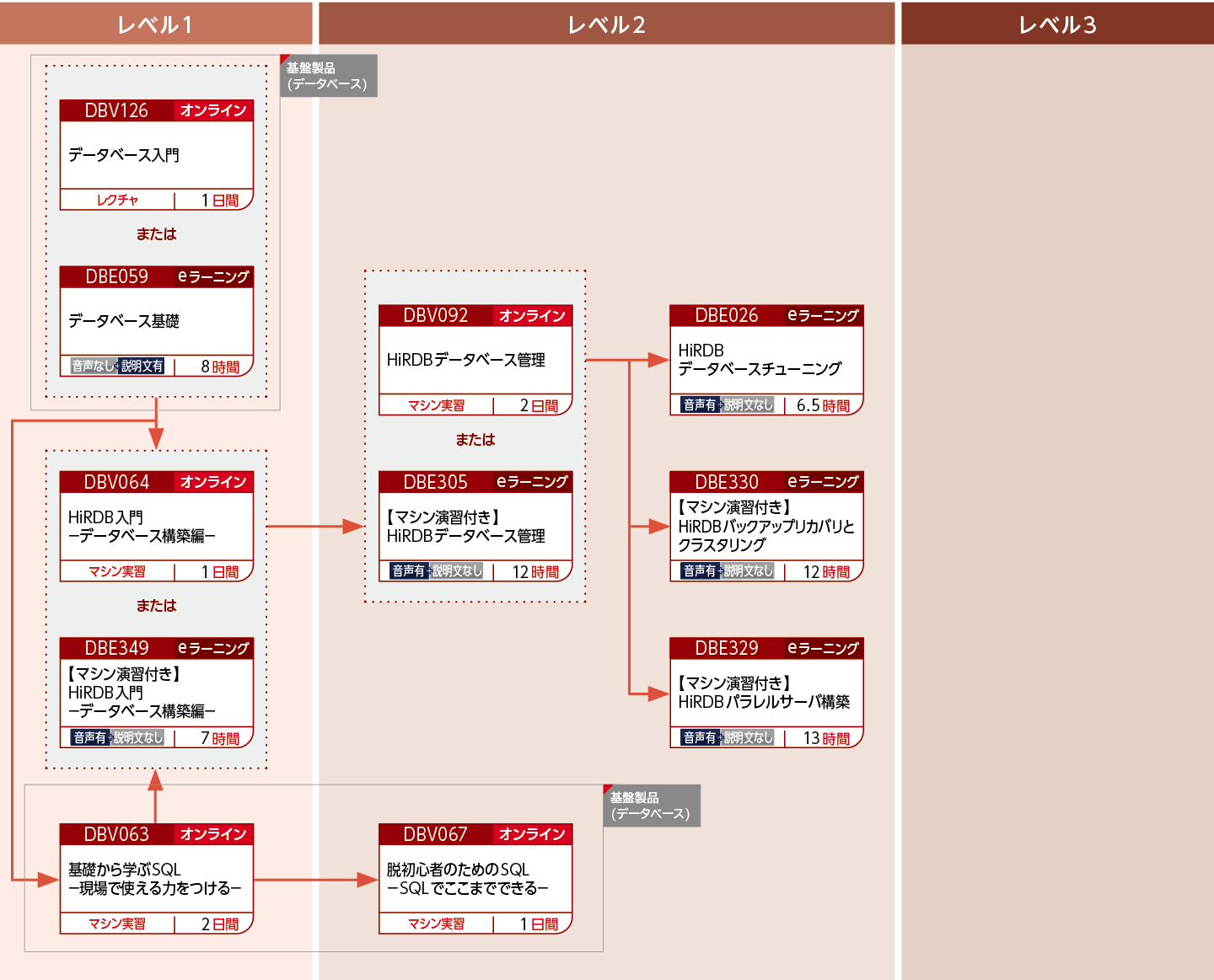Screen dimensions: 1214x980
Task: Click the 1日間 duration on DBV126
Action: pos(220,201)
